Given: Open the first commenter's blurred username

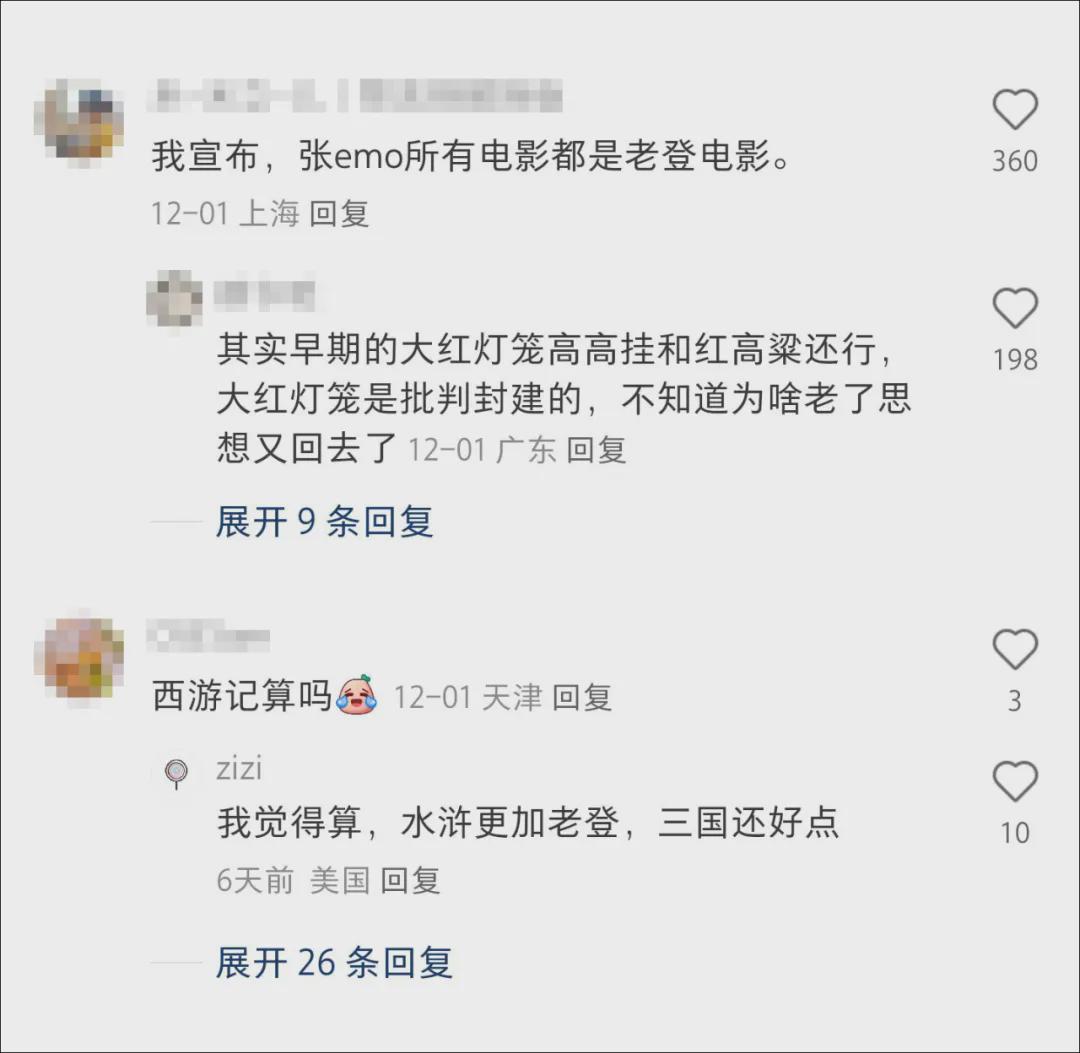Looking at the screenshot, I should pyautogui.click(x=355, y=96).
